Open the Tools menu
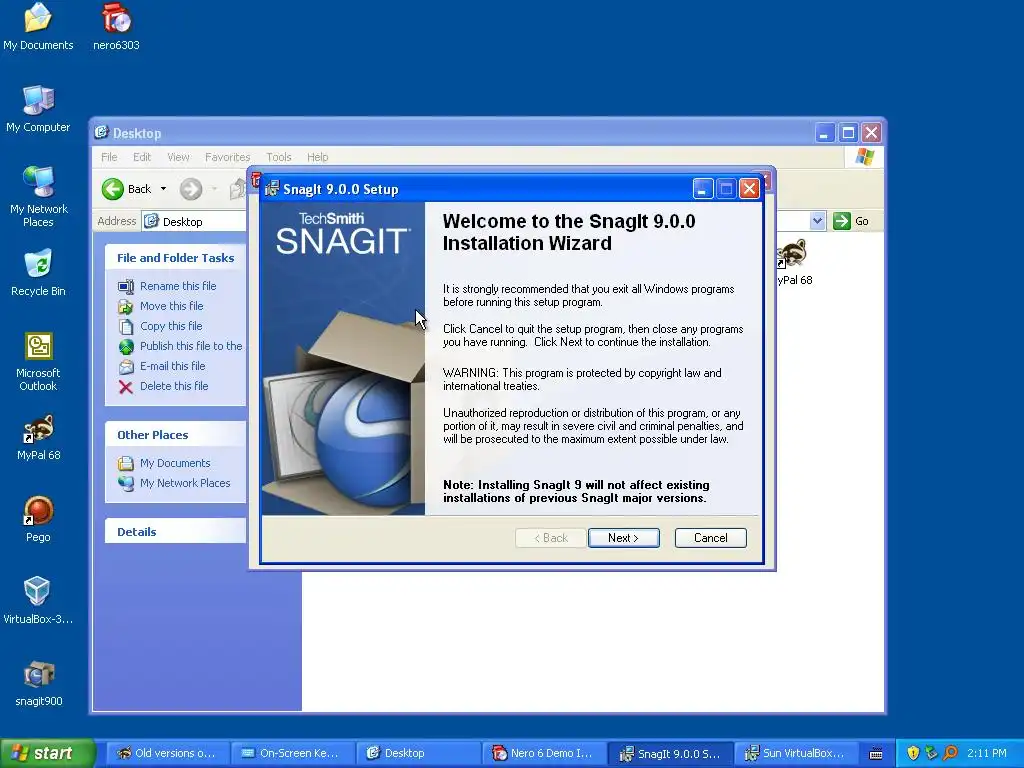This screenshot has width=1024, height=768. [x=278, y=157]
